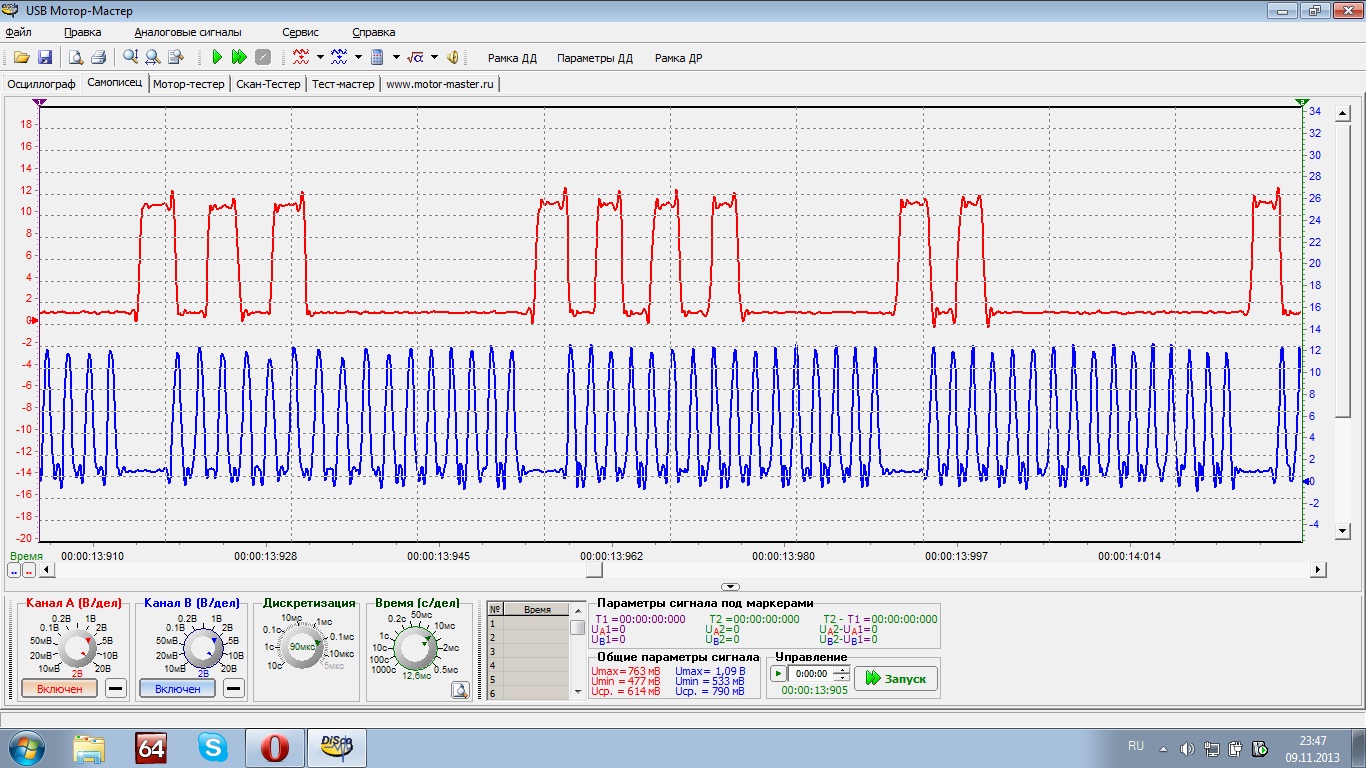Open the Файл menu

[x=18, y=32]
